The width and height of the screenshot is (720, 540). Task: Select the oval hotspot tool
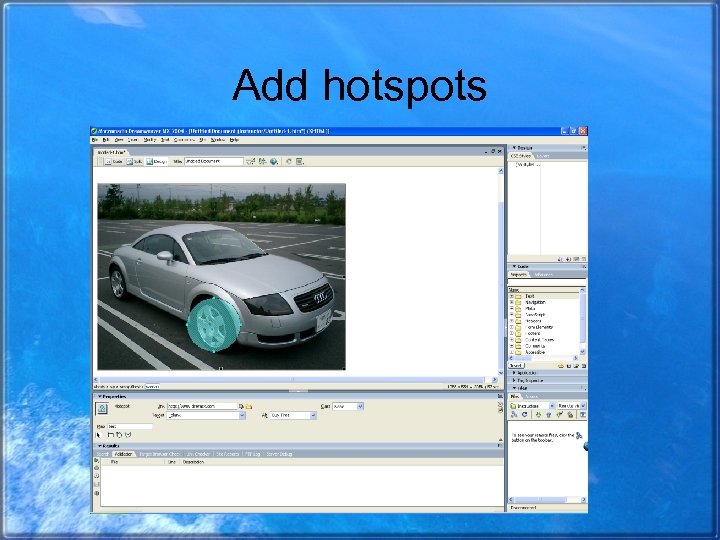pyautogui.click(x=119, y=434)
